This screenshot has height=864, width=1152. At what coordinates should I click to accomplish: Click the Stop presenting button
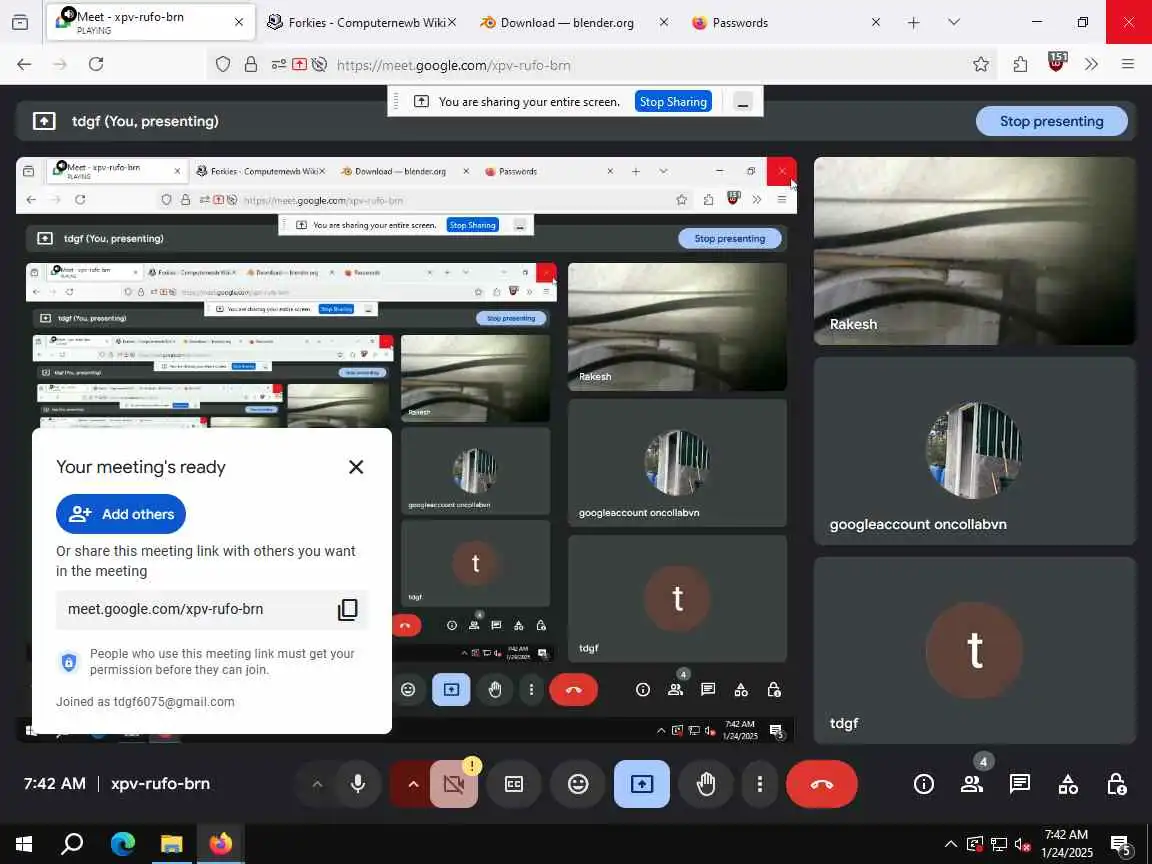[x=1051, y=121]
